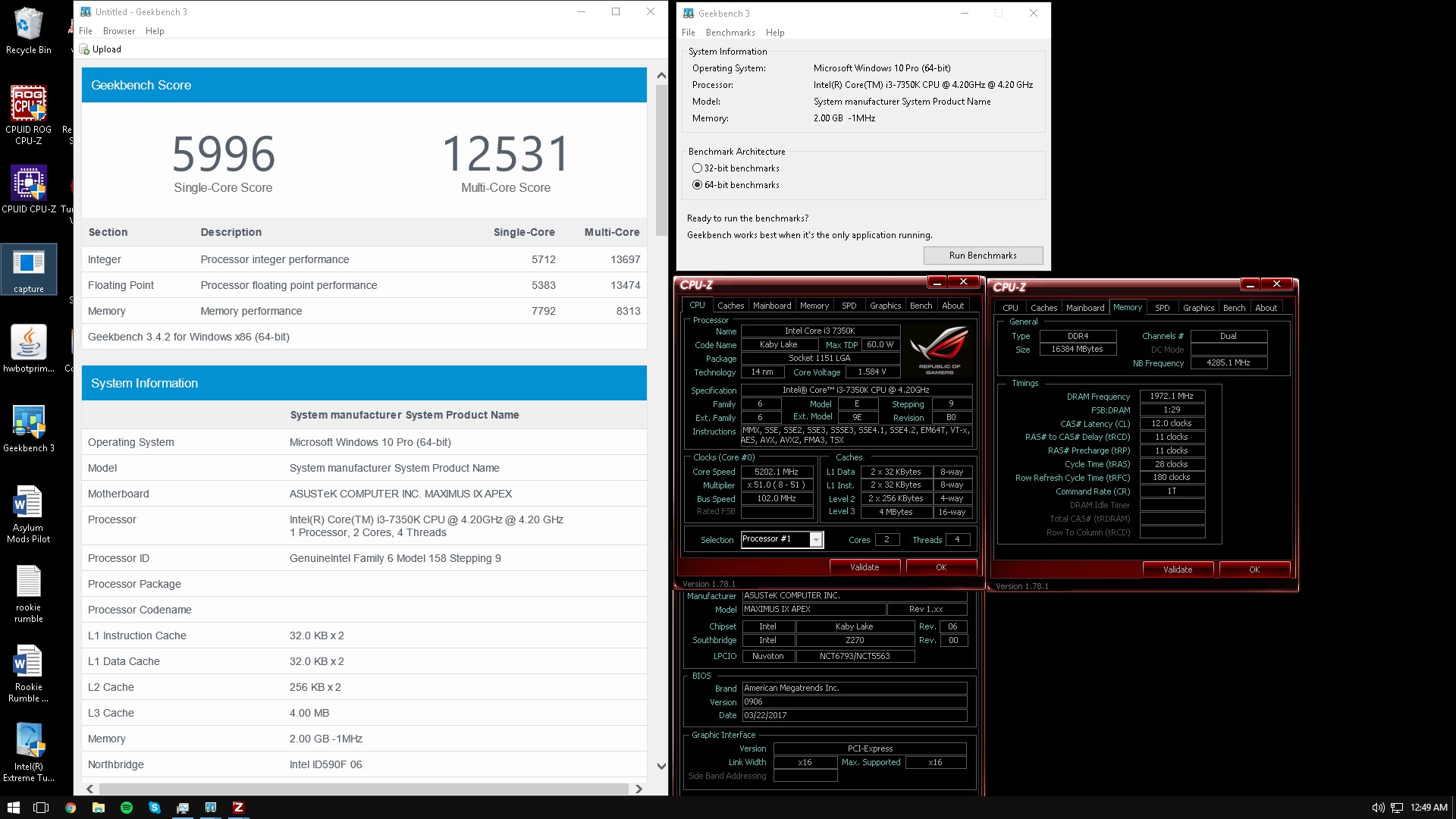
Task: Click the Core Speed value 5202.1 MHz
Action: coord(776,472)
